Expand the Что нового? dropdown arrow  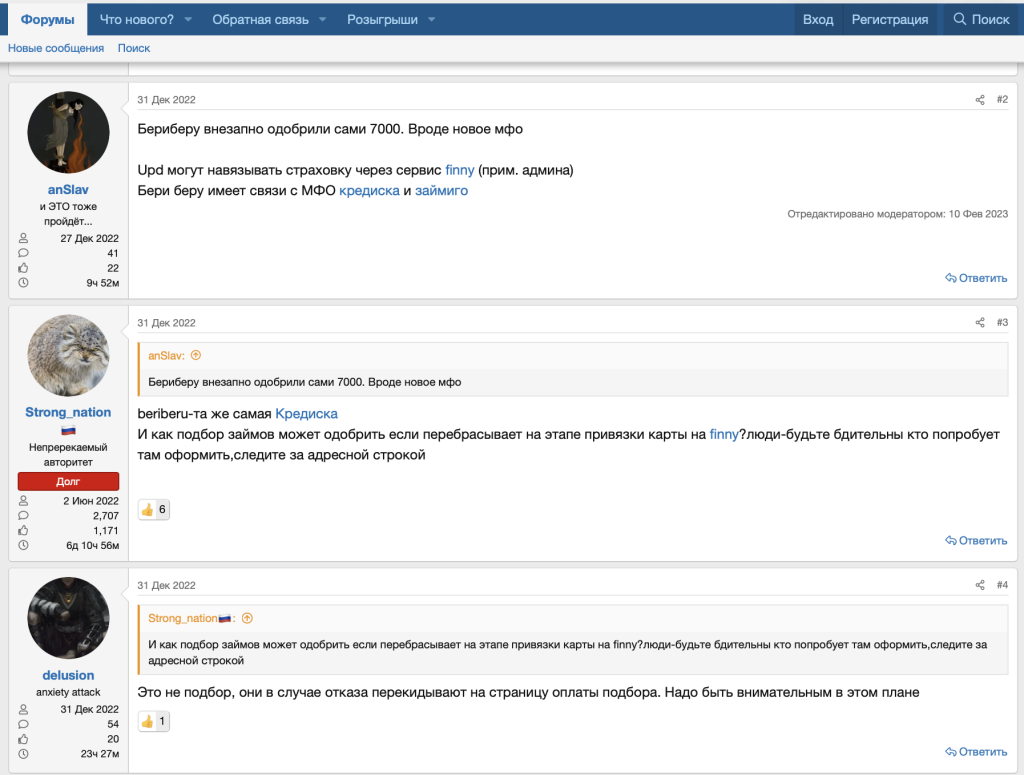point(189,20)
